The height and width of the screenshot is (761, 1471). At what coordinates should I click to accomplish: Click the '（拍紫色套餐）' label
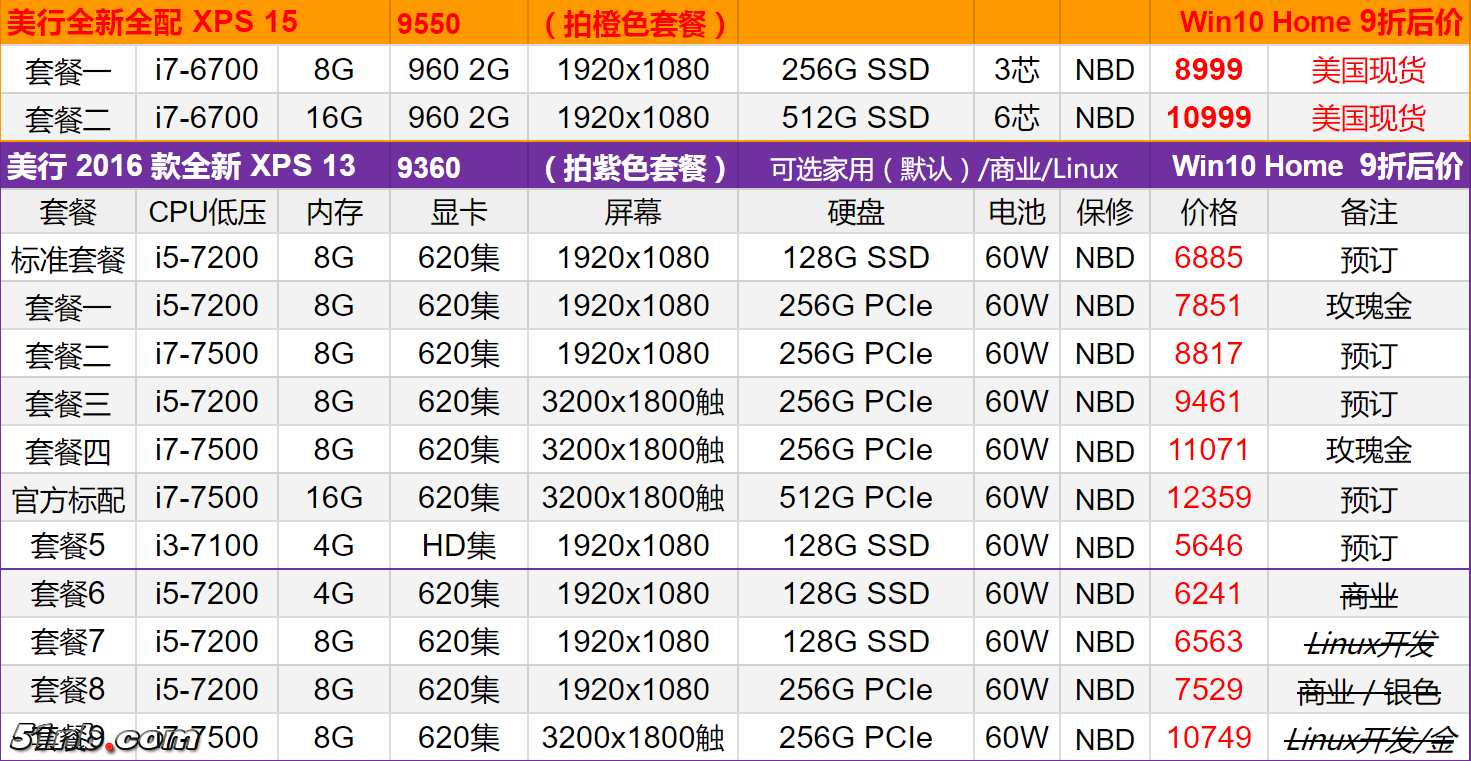pyautogui.click(x=634, y=167)
